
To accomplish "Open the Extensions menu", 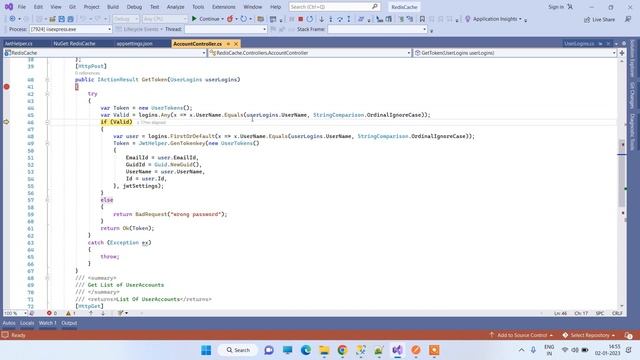I will coord(224,7).
